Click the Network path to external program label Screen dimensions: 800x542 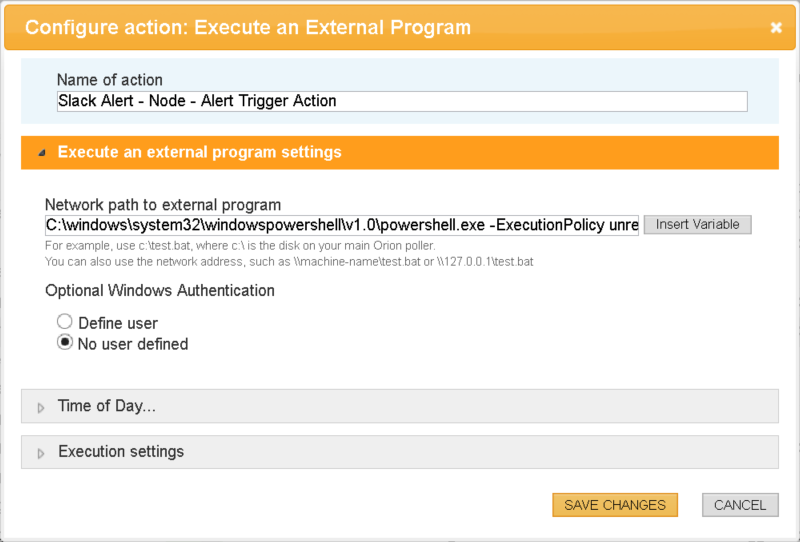pyautogui.click(x=163, y=205)
